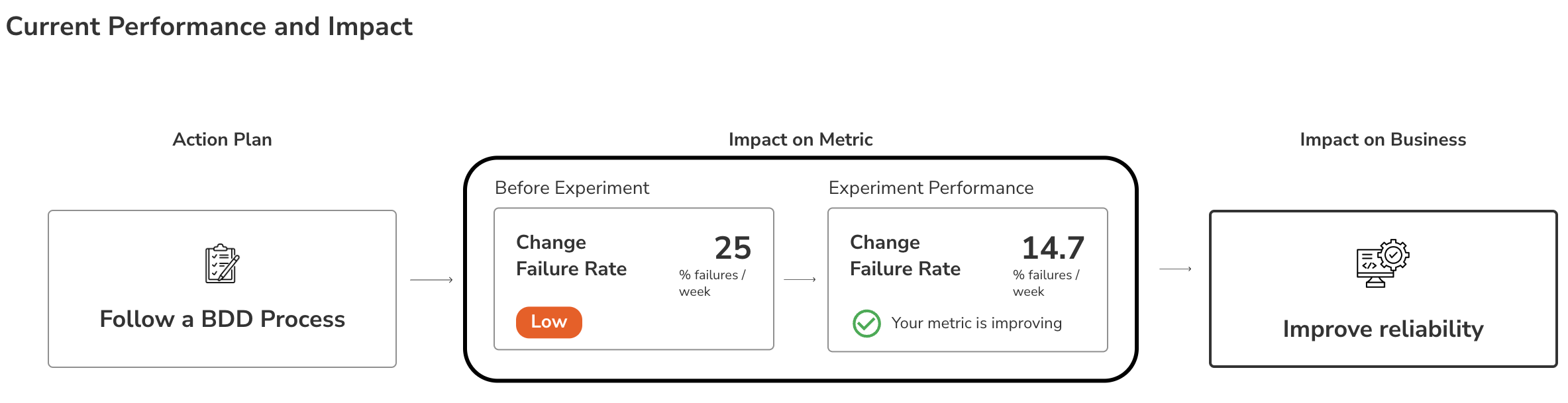The image size is (1568, 403).
Task: Click the Experiment Performance label
Action: coord(931,188)
